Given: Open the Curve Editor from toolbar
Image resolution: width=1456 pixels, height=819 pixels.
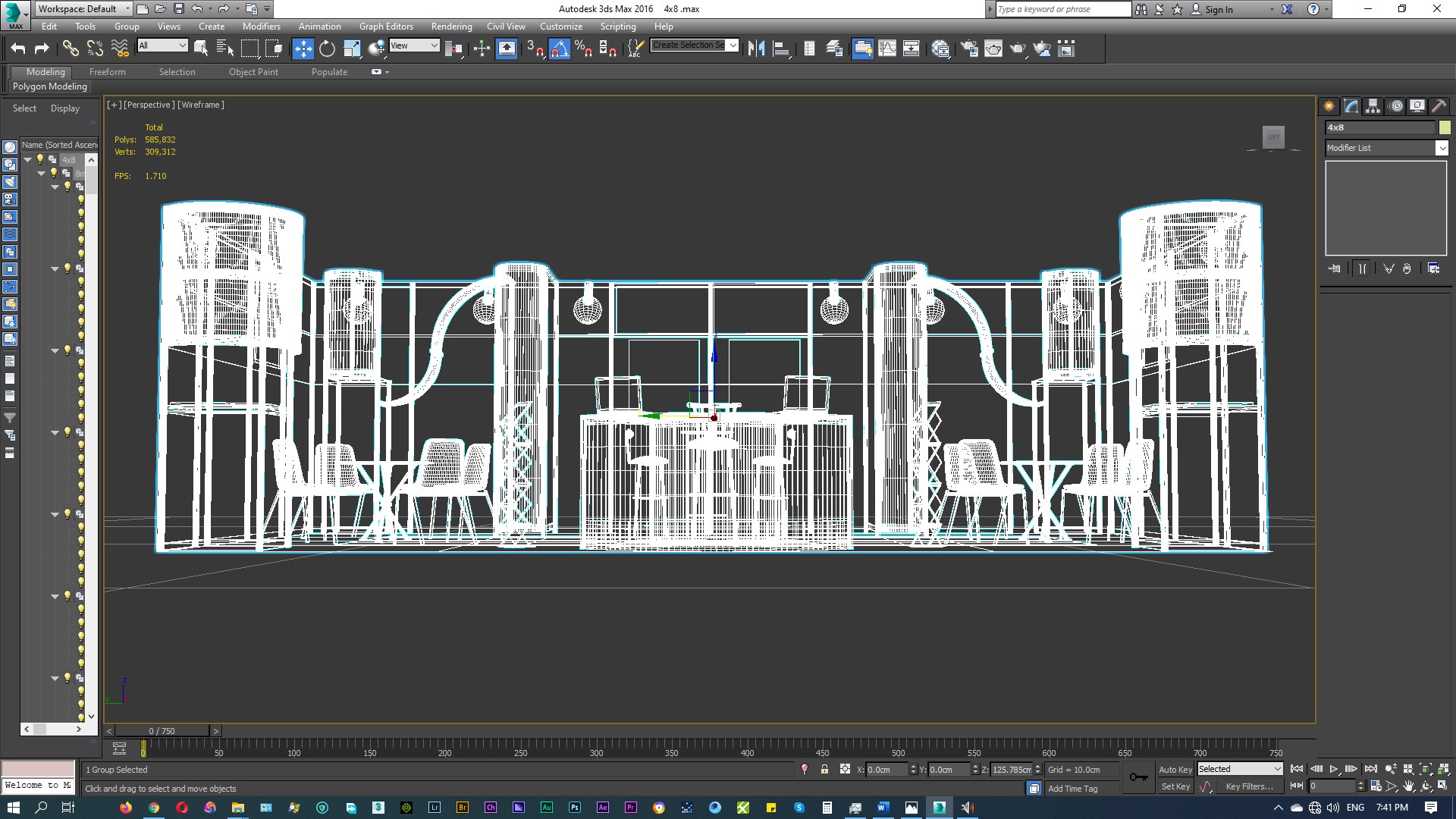Looking at the screenshot, I should click(x=887, y=49).
